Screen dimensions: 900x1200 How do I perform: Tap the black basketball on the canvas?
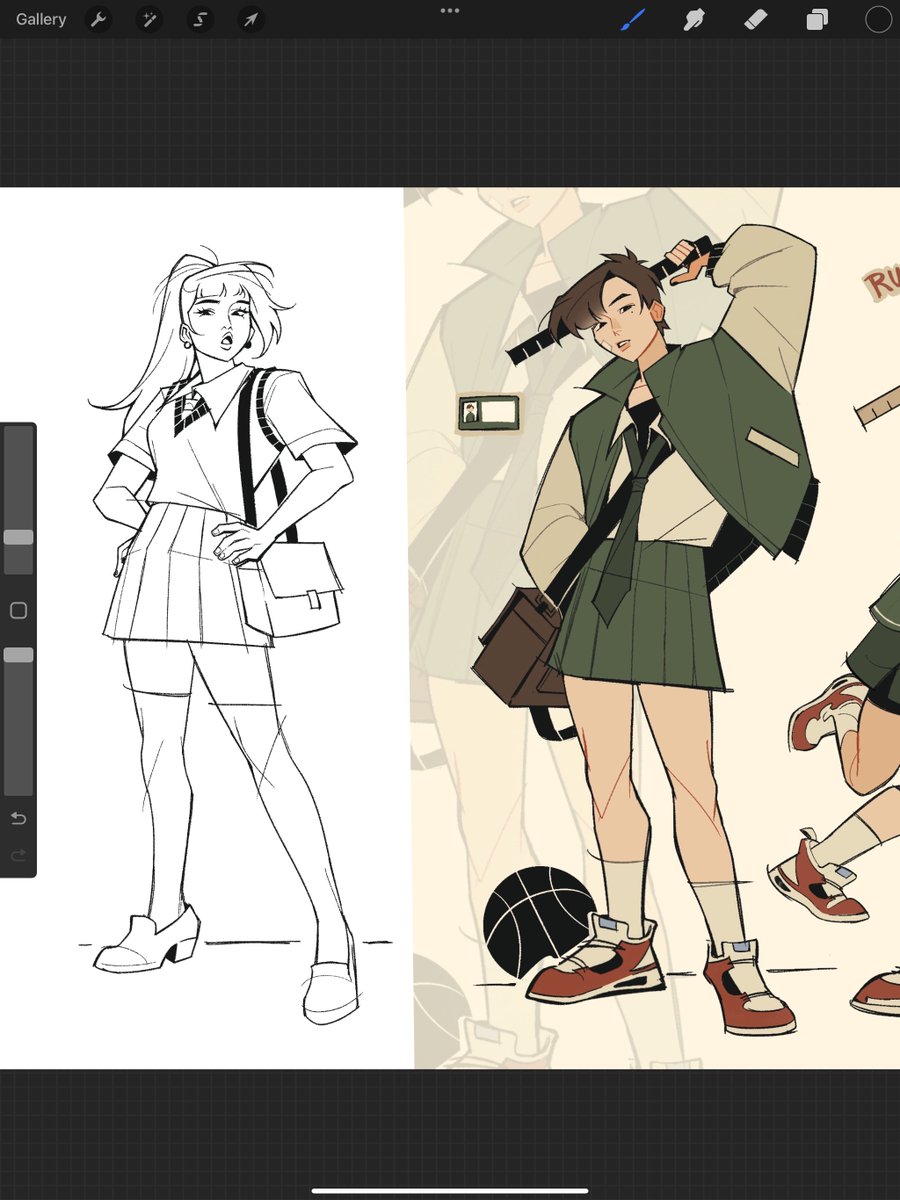[539, 922]
